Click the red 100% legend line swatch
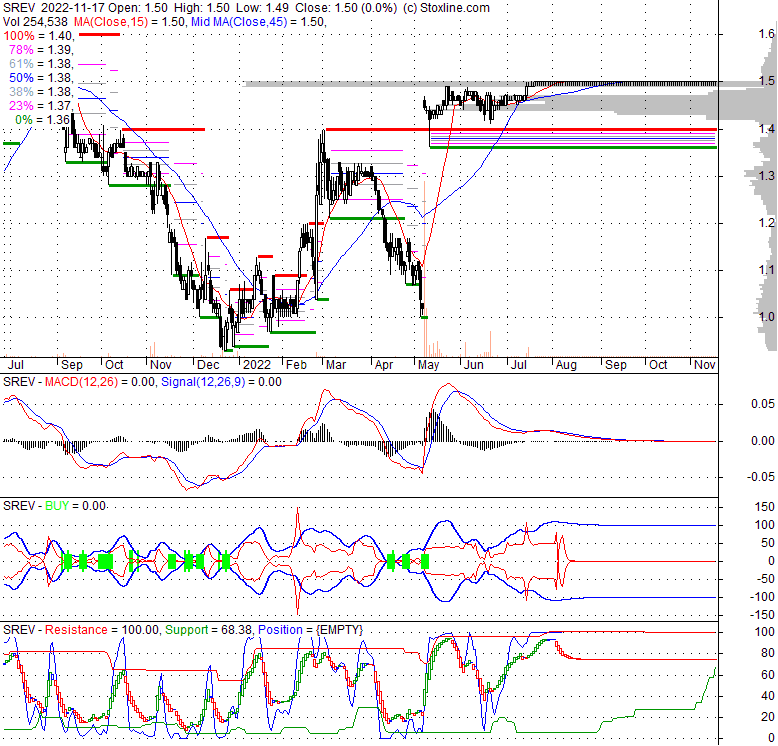This screenshot has width=778, height=746. [99, 34]
